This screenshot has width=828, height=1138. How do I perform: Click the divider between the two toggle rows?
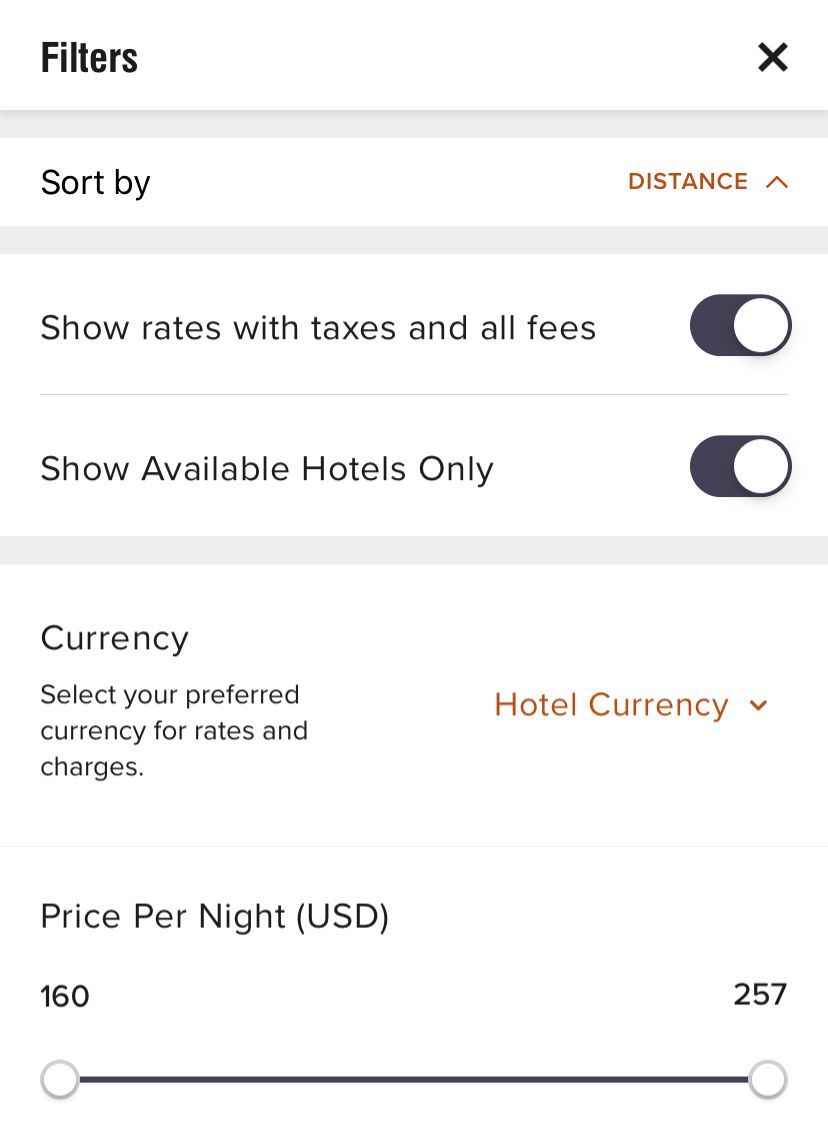click(414, 395)
